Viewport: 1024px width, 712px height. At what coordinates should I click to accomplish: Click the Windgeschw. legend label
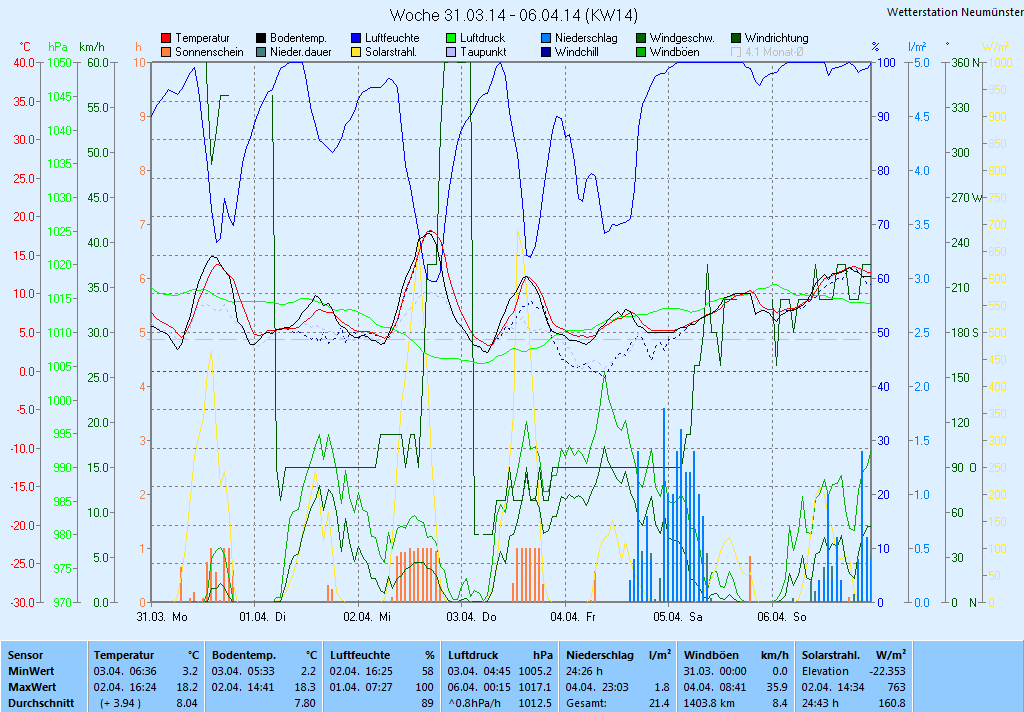pyautogui.click(x=682, y=39)
